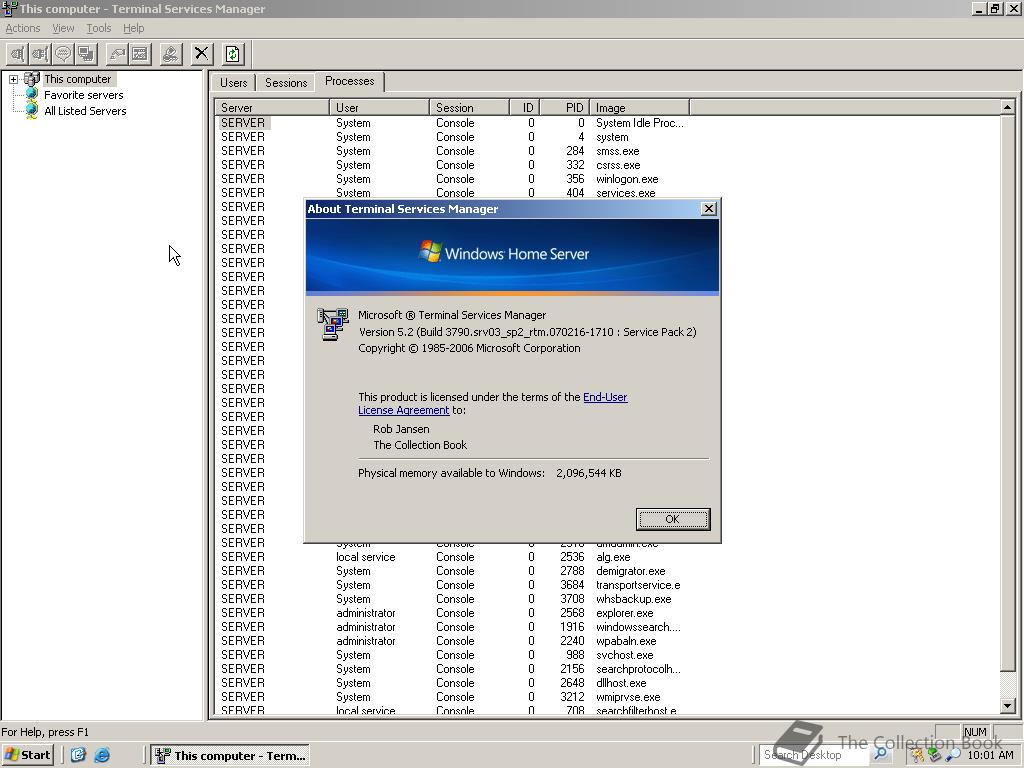Sort by the Server column header
The width and height of the screenshot is (1024, 768).
[272, 108]
